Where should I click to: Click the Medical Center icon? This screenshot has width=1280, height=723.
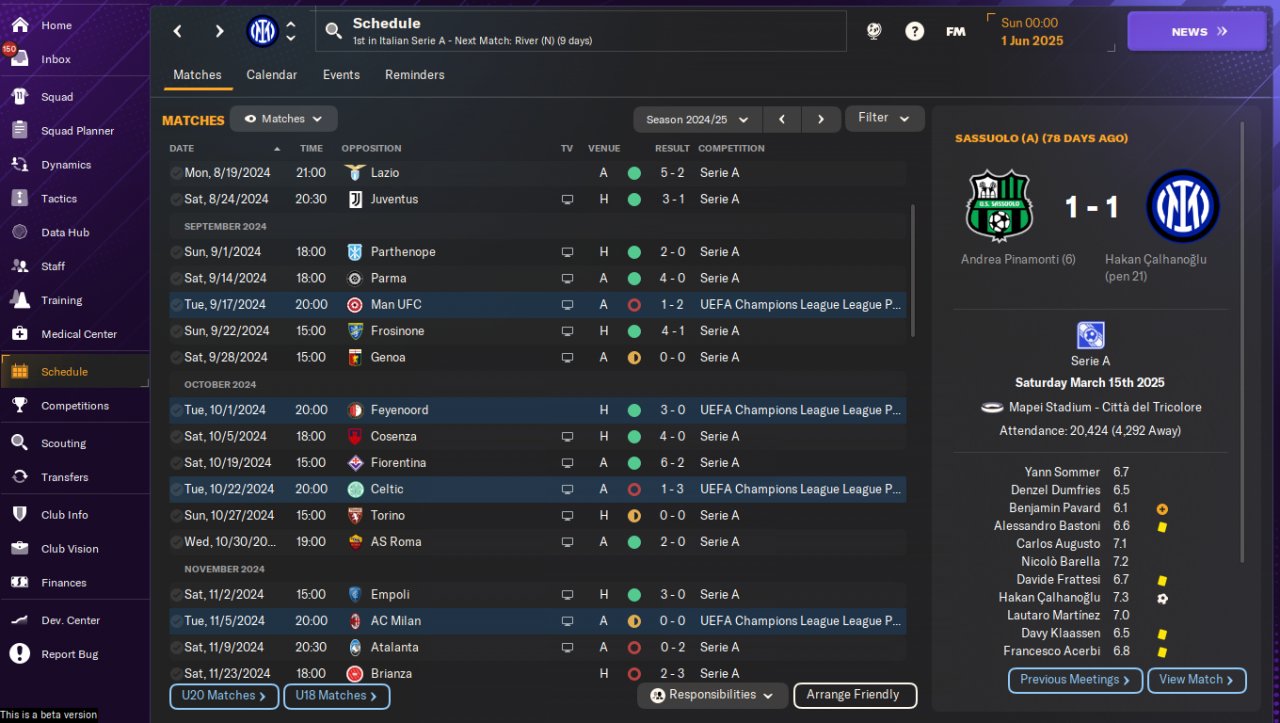point(19,333)
